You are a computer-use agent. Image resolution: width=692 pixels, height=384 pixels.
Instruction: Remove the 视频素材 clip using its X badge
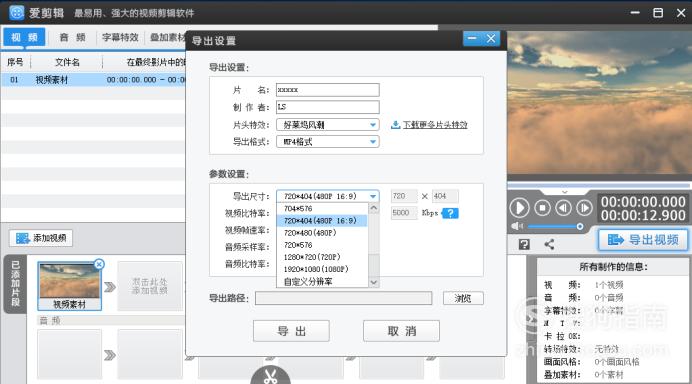[x=99, y=264]
